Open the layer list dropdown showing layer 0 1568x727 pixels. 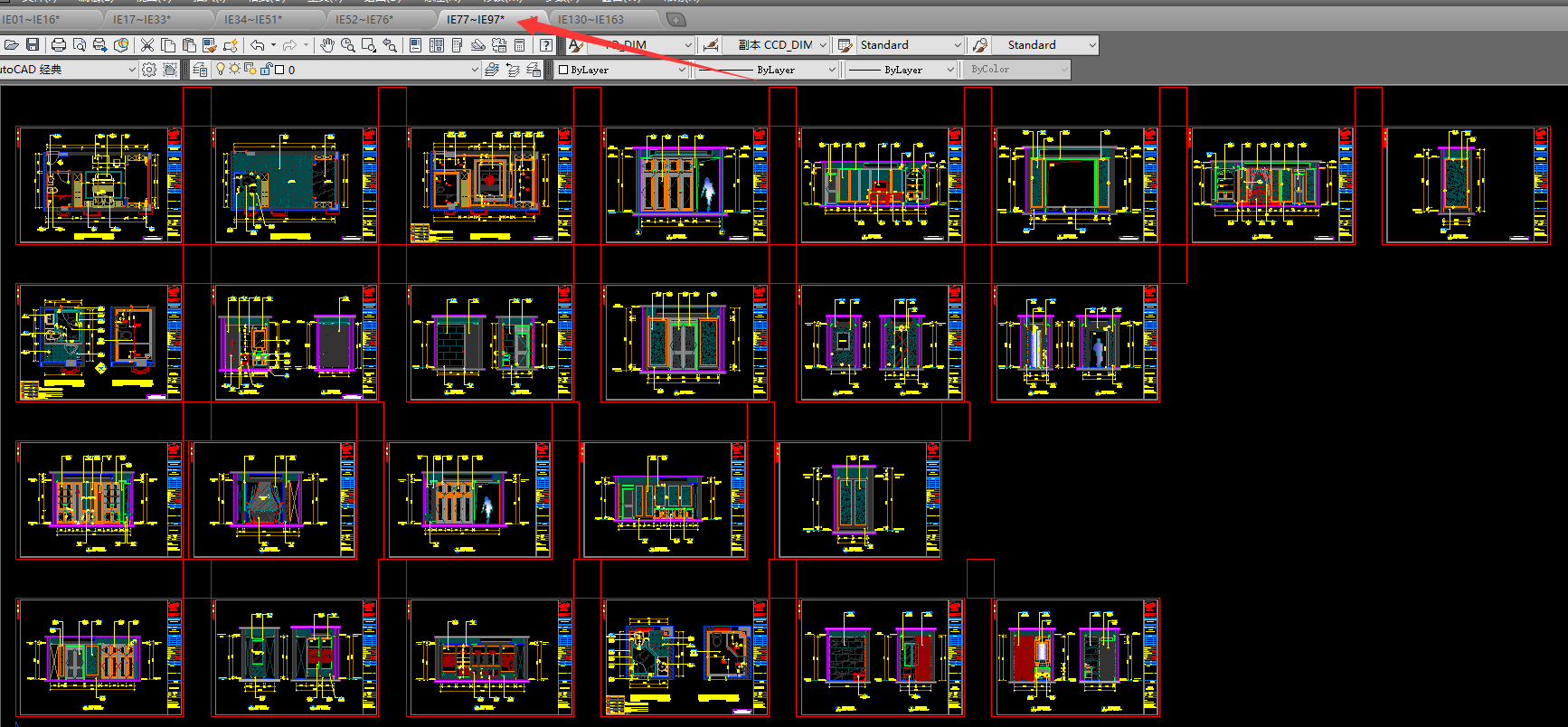click(475, 70)
